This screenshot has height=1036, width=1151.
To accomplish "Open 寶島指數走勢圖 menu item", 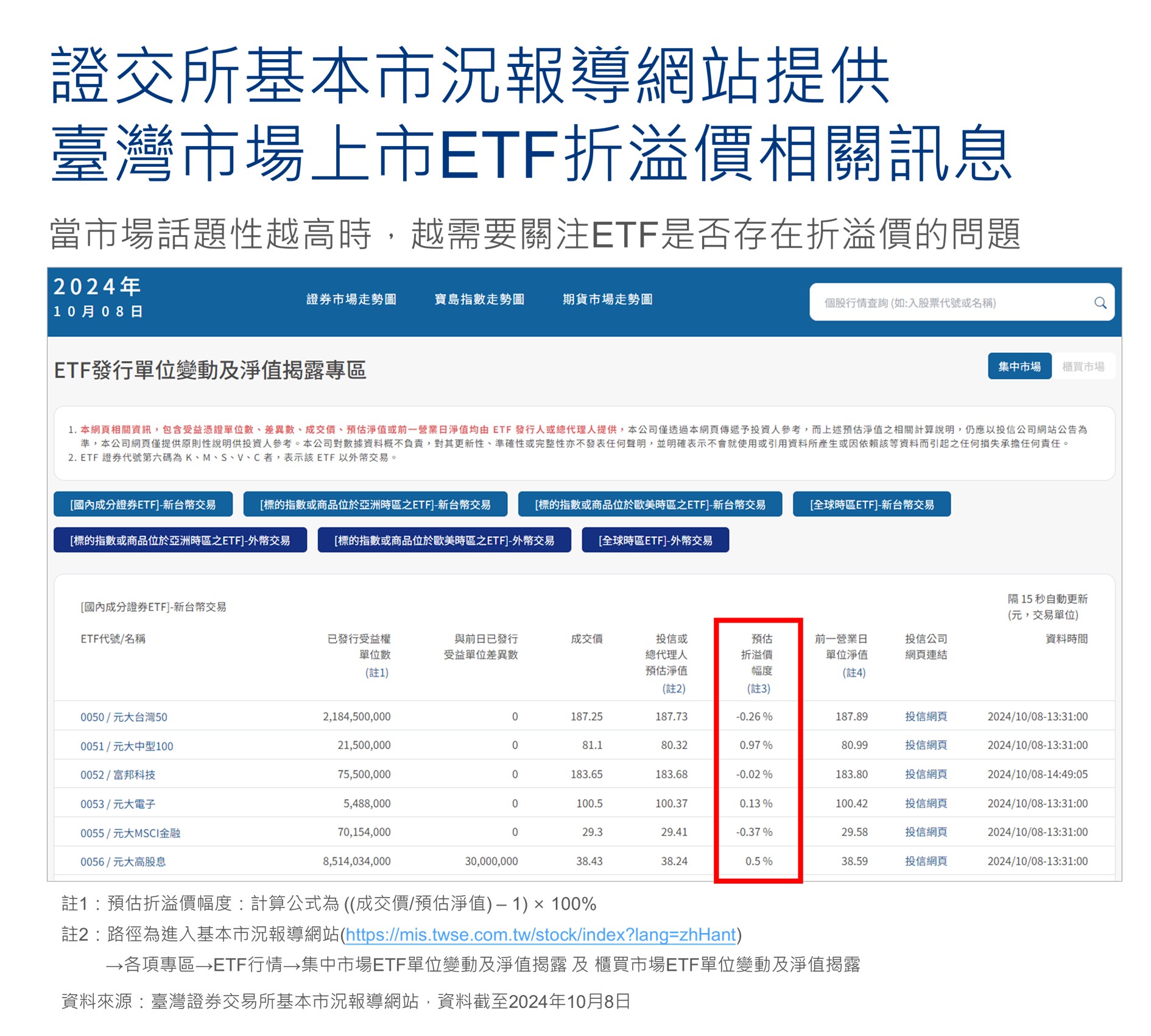I will pos(479,299).
